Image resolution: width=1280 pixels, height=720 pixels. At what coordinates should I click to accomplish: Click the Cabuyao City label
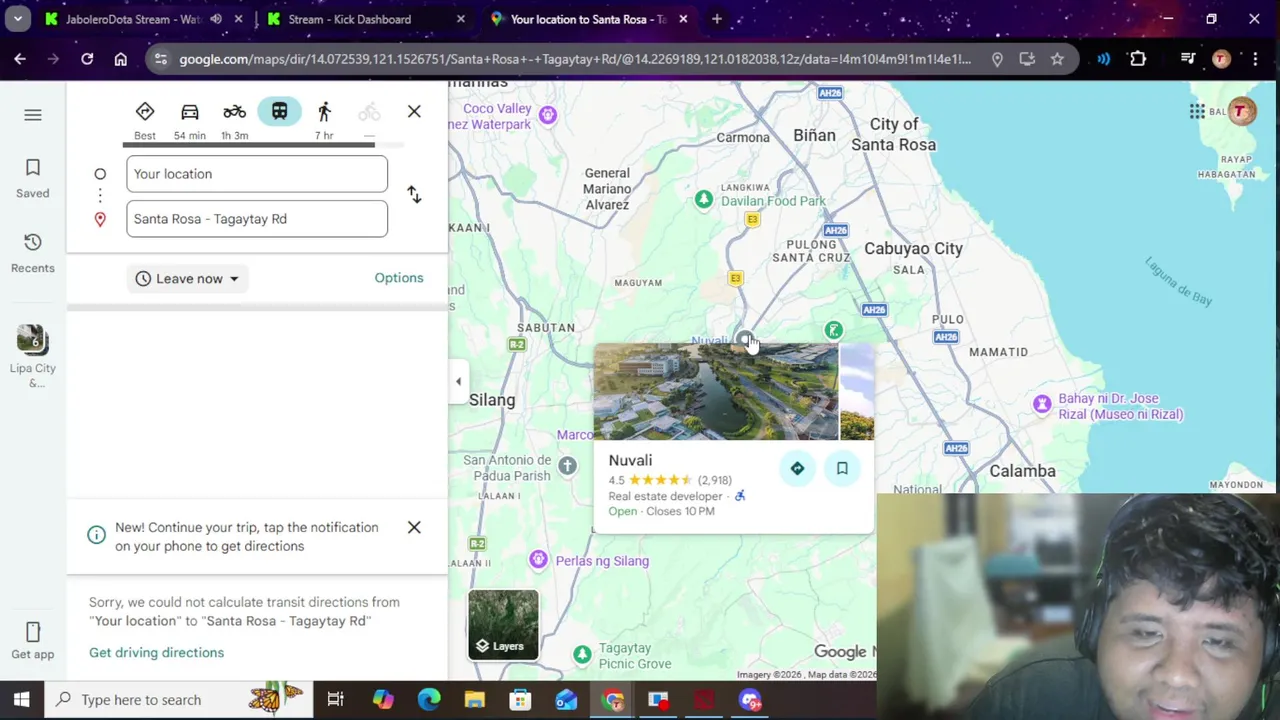[913, 249]
